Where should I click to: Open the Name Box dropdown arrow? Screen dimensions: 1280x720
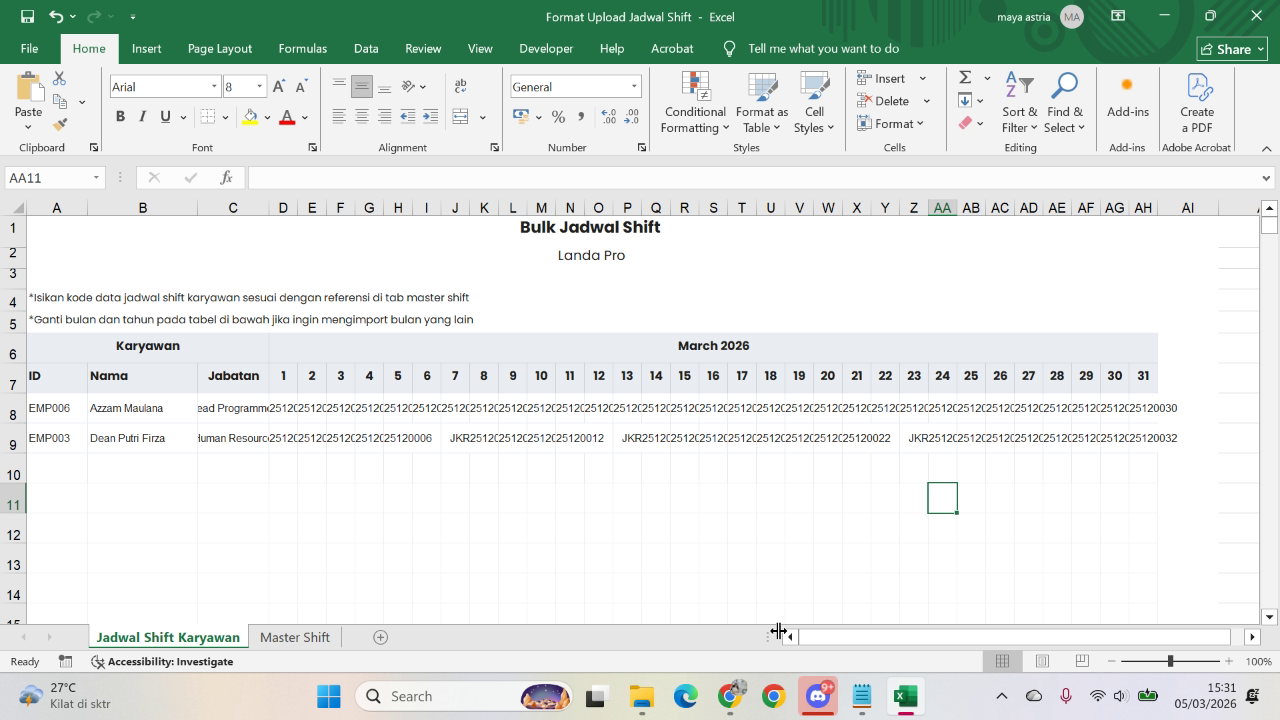click(x=96, y=178)
